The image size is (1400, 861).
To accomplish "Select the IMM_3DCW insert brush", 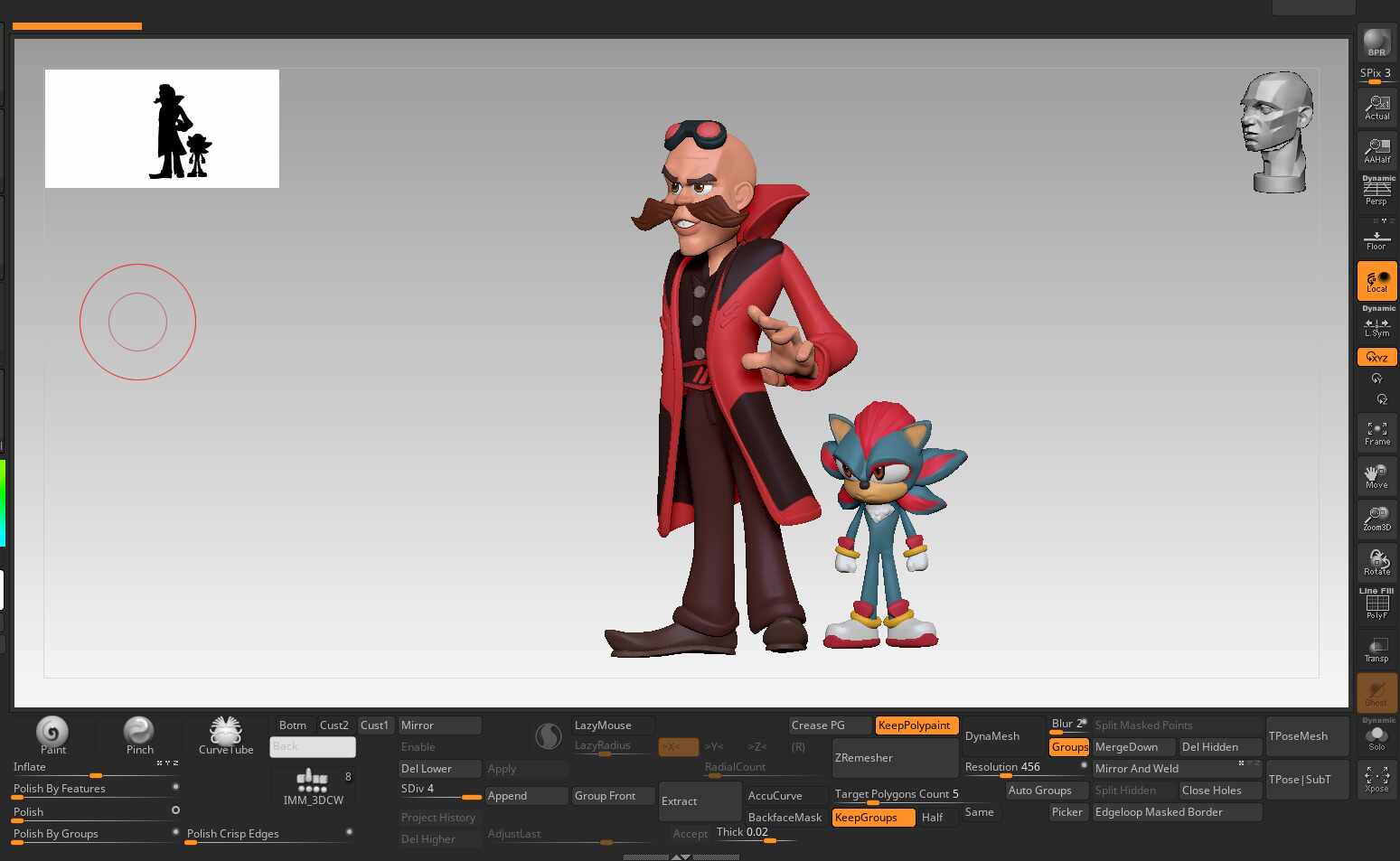I will [x=313, y=786].
